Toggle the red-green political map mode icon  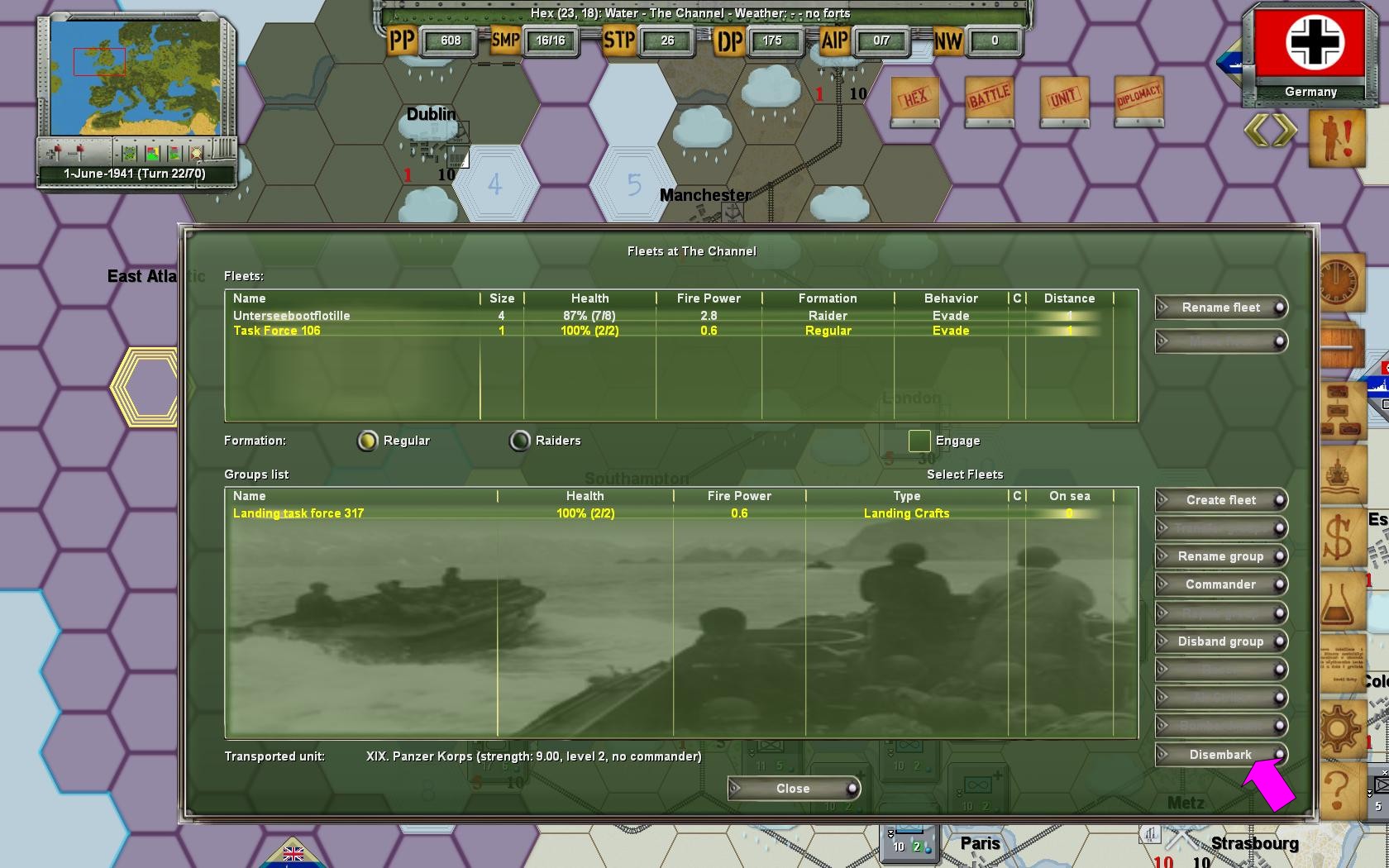152,154
